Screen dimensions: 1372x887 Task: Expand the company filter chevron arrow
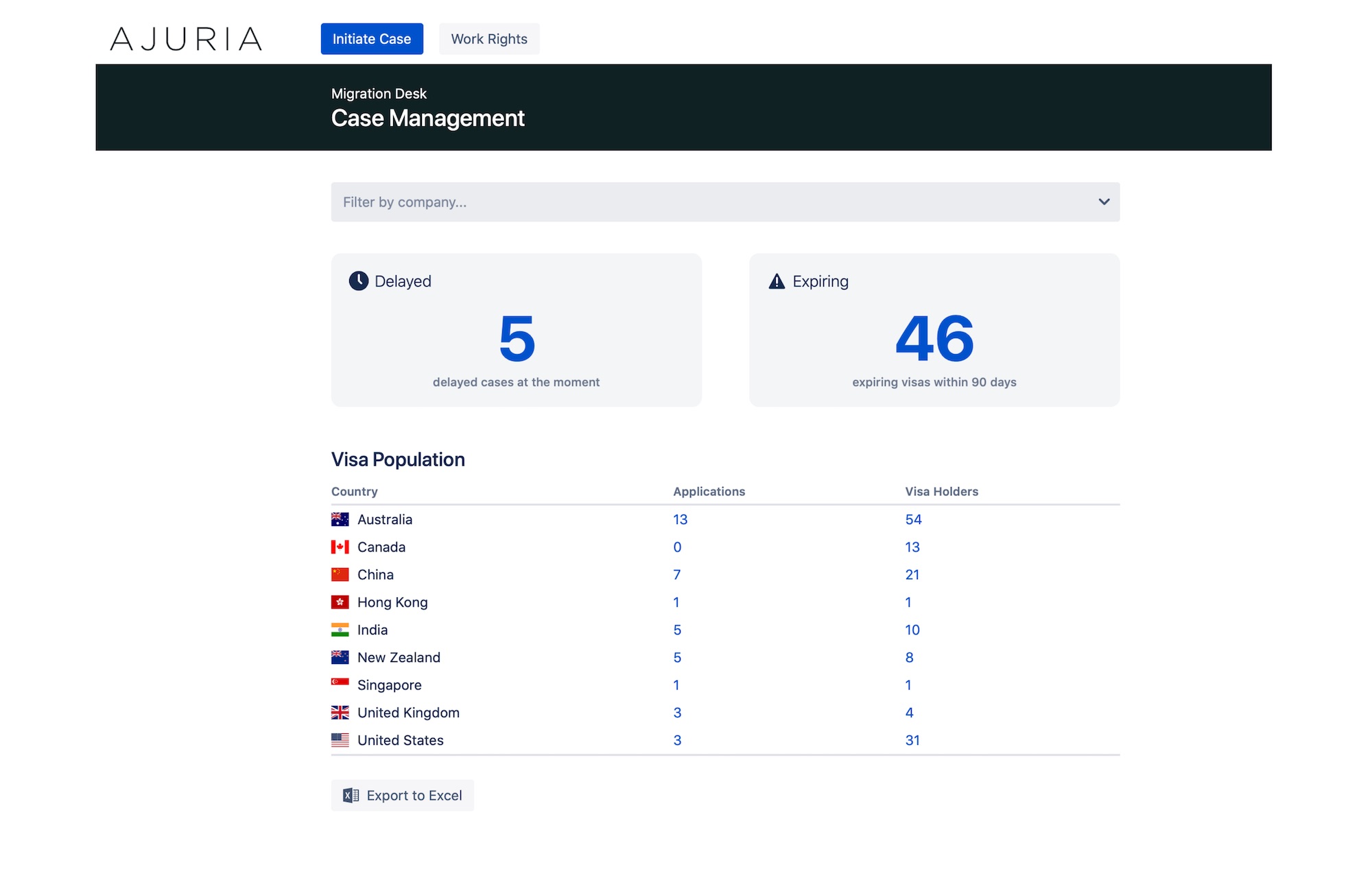[1104, 202]
